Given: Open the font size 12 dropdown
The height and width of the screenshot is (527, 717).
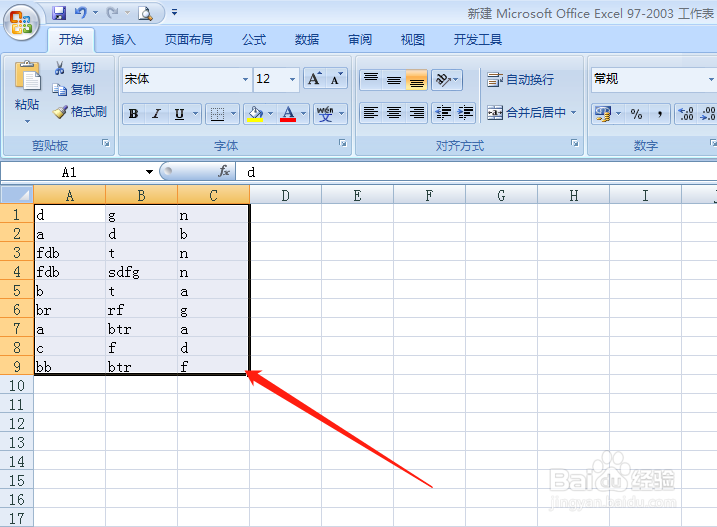Looking at the screenshot, I should [292, 79].
